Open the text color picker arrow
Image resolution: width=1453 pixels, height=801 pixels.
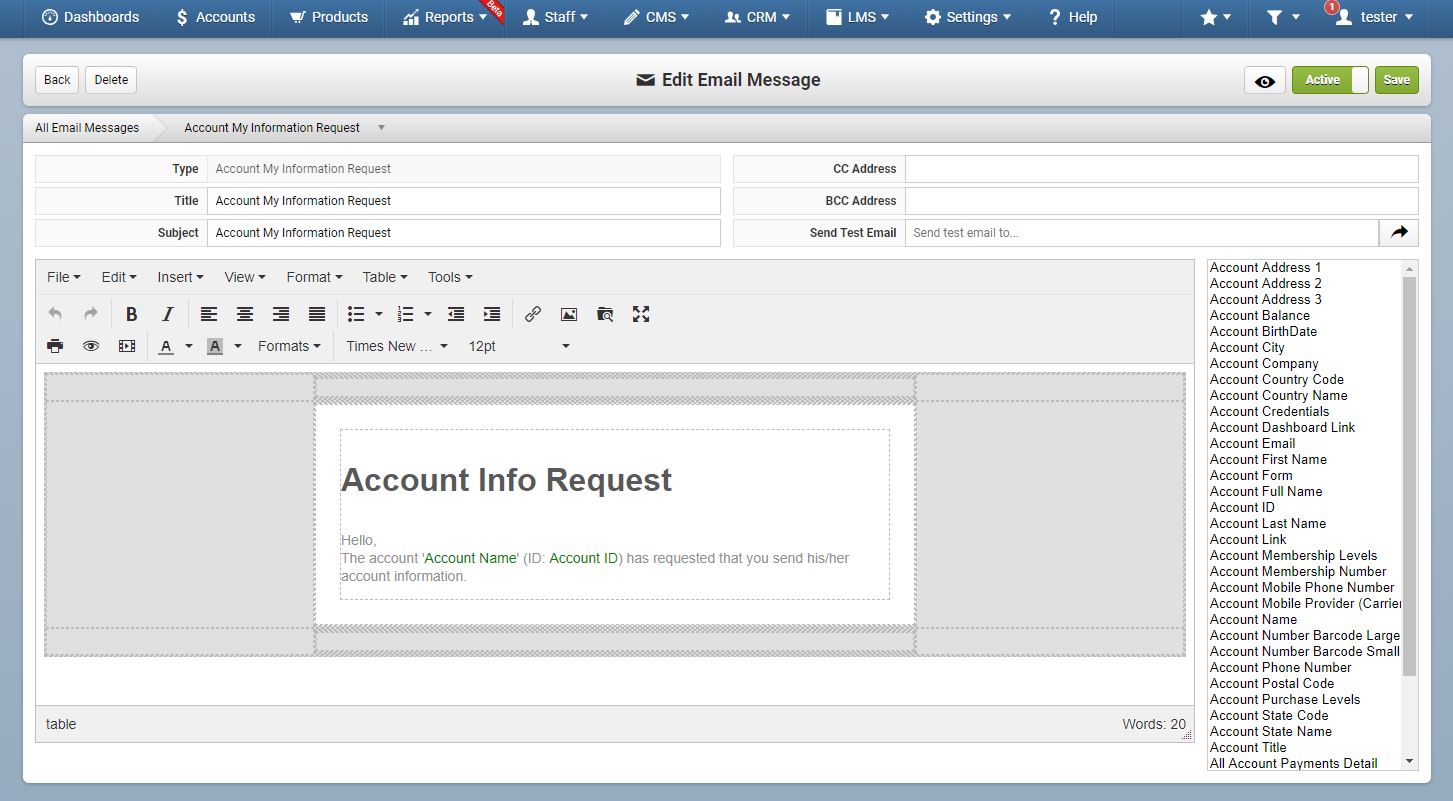(189, 346)
